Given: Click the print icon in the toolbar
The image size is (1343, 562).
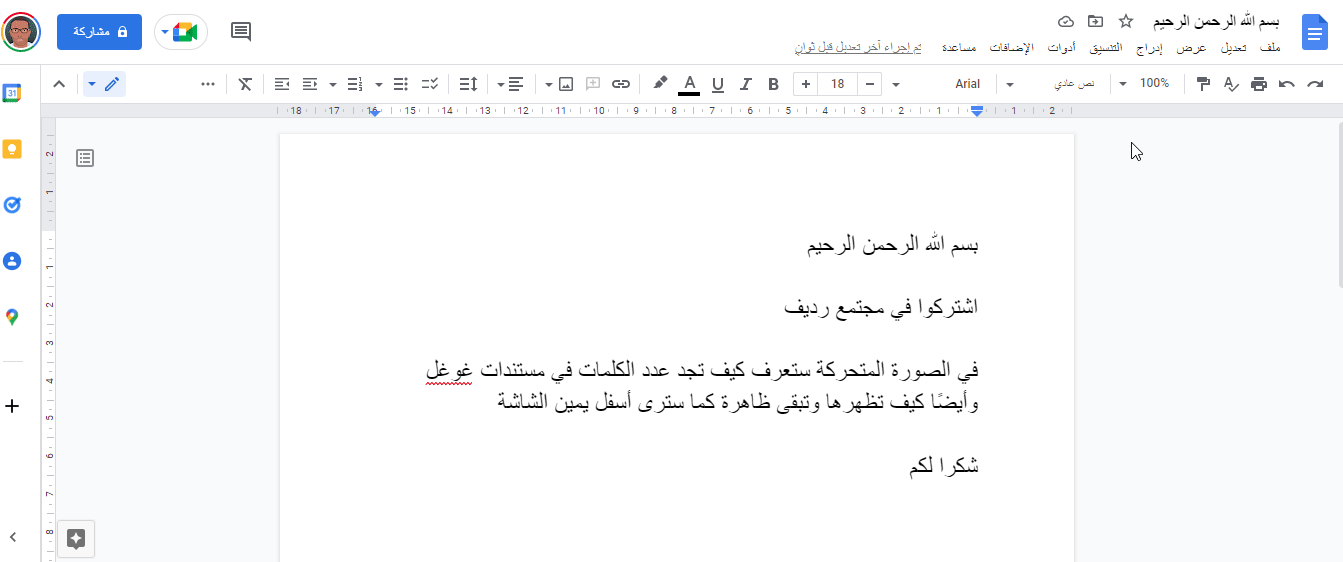Looking at the screenshot, I should pos(1259,84).
